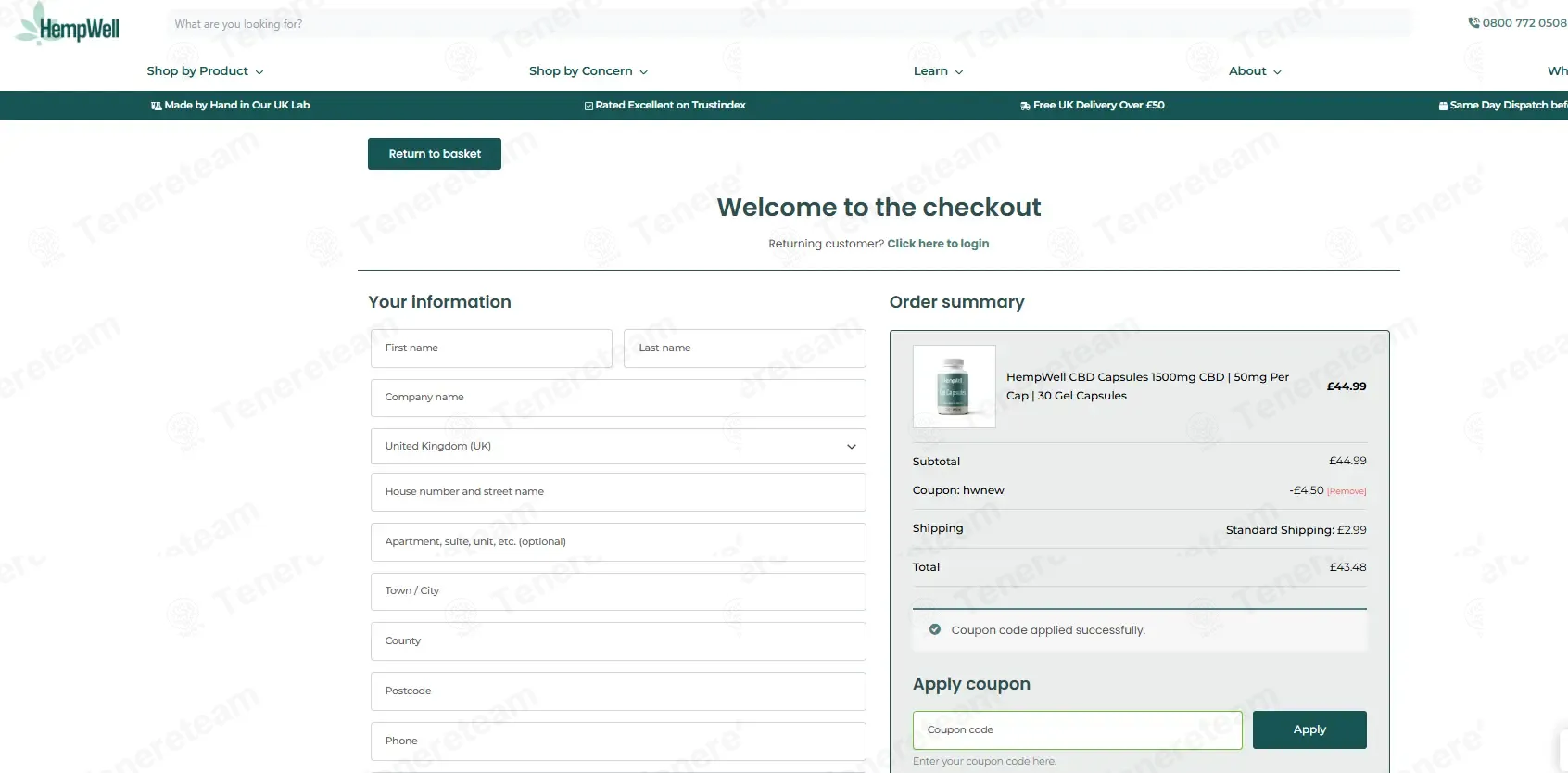
Task: Remove the hwnew coupon
Action: (1347, 491)
